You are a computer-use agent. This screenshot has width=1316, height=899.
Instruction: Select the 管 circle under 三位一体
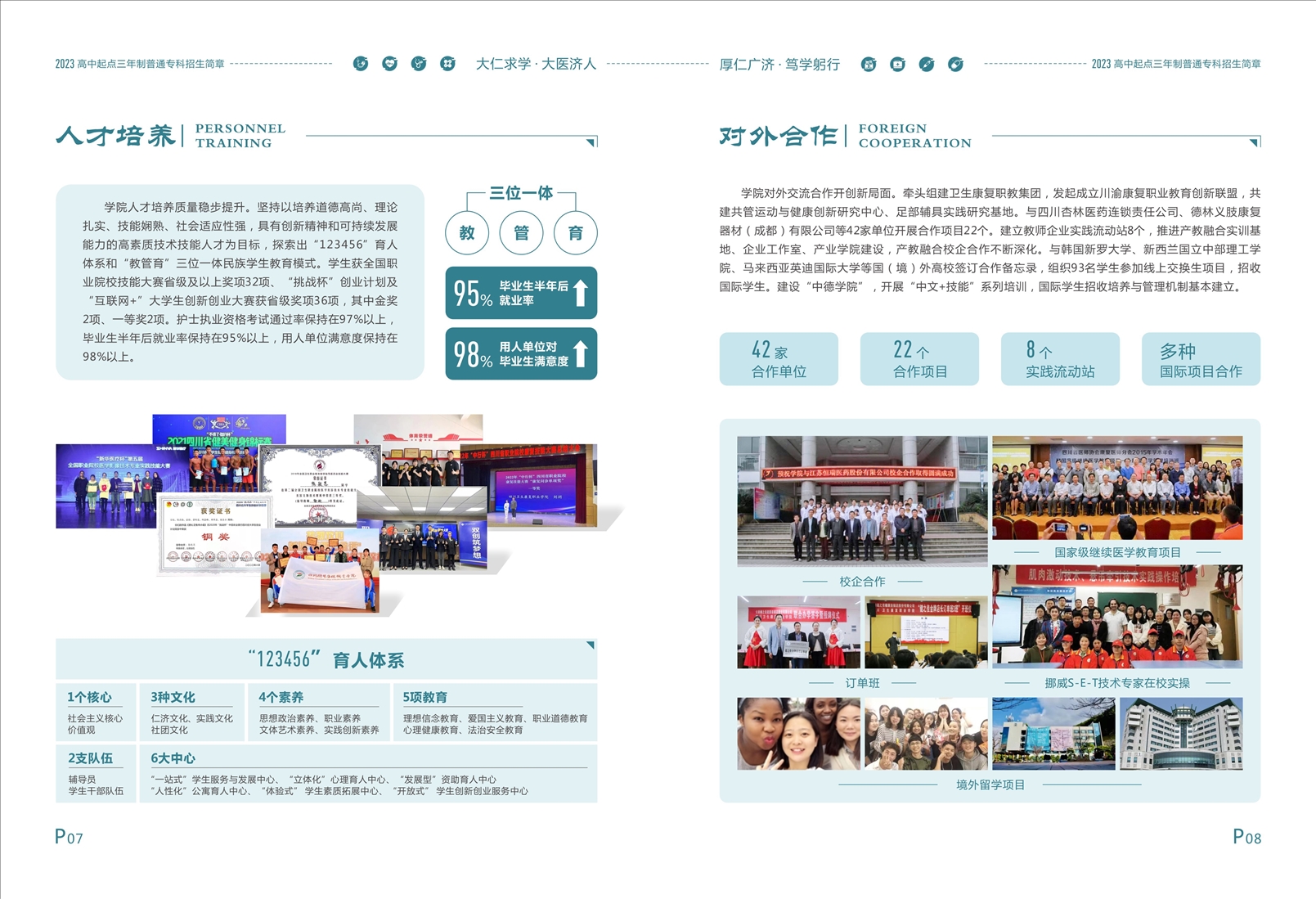521,233
